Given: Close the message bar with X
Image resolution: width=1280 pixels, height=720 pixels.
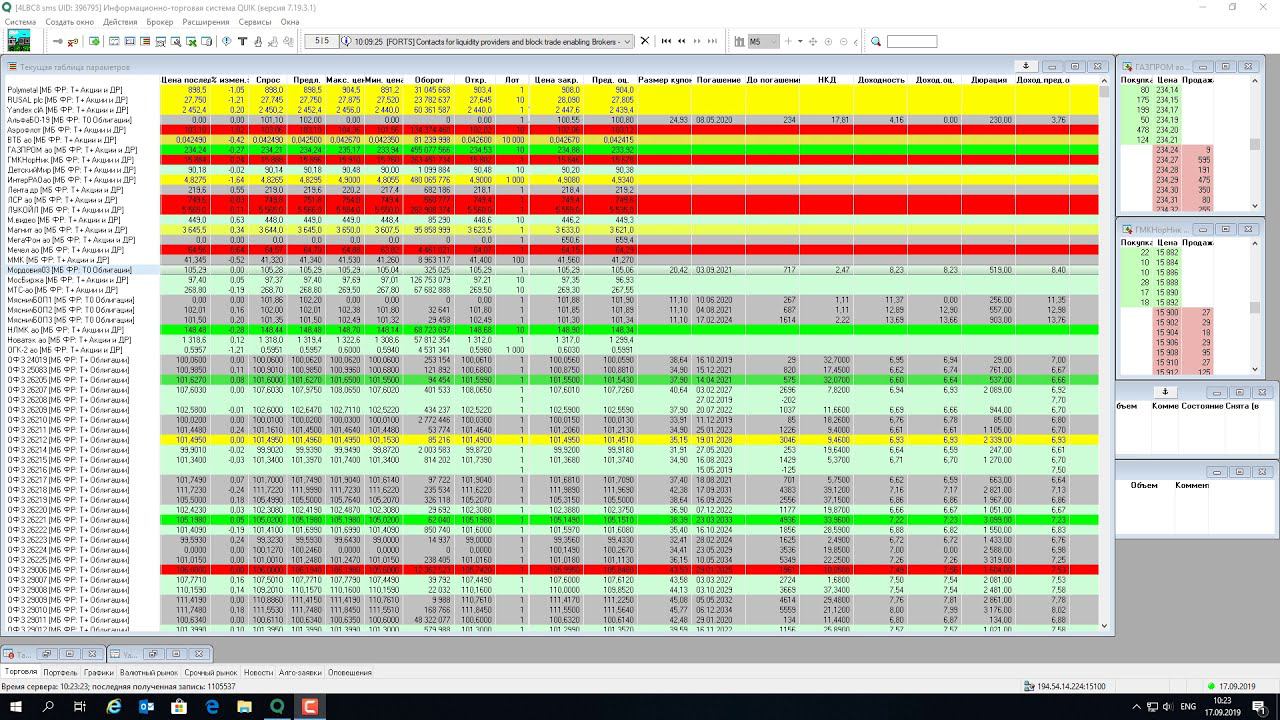Looking at the screenshot, I should (644, 41).
